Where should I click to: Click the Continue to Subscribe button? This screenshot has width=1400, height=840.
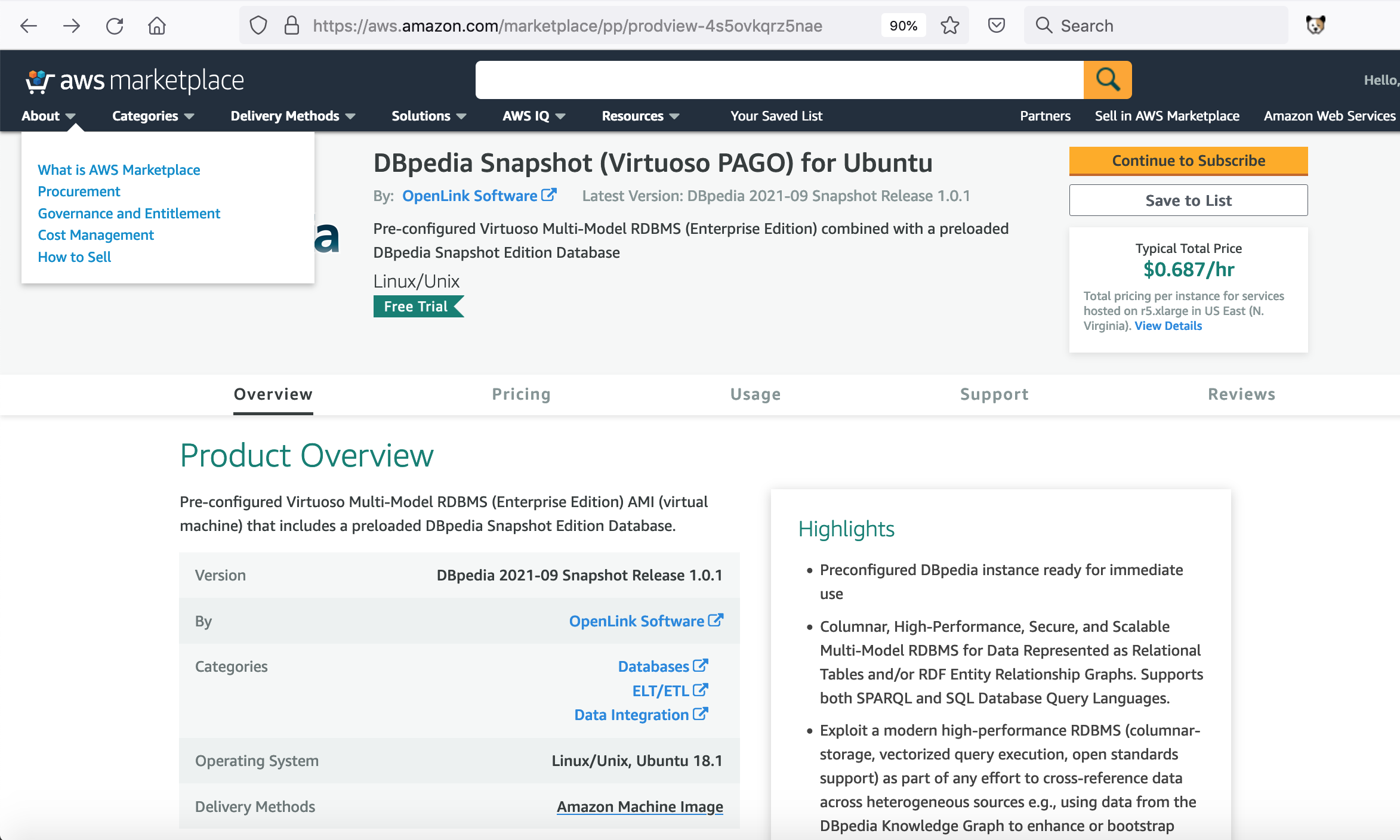tap(1188, 160)
